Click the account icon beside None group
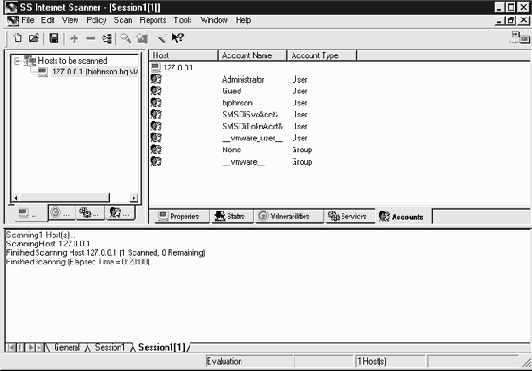 pyautogui.click(x=156, y=149)
